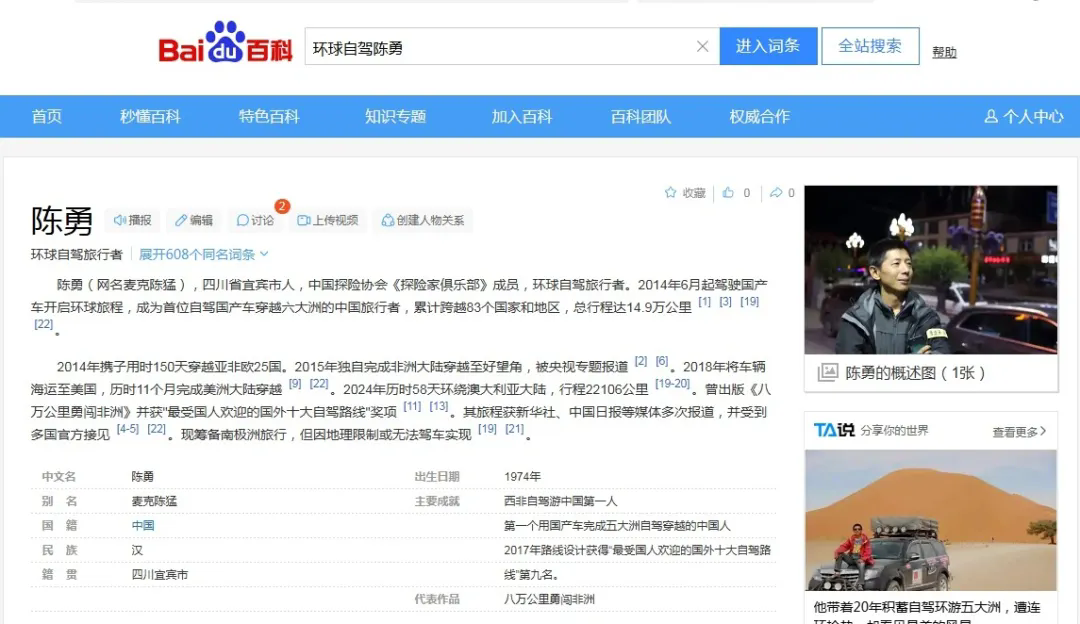Click the 进入词条 button

768,46
